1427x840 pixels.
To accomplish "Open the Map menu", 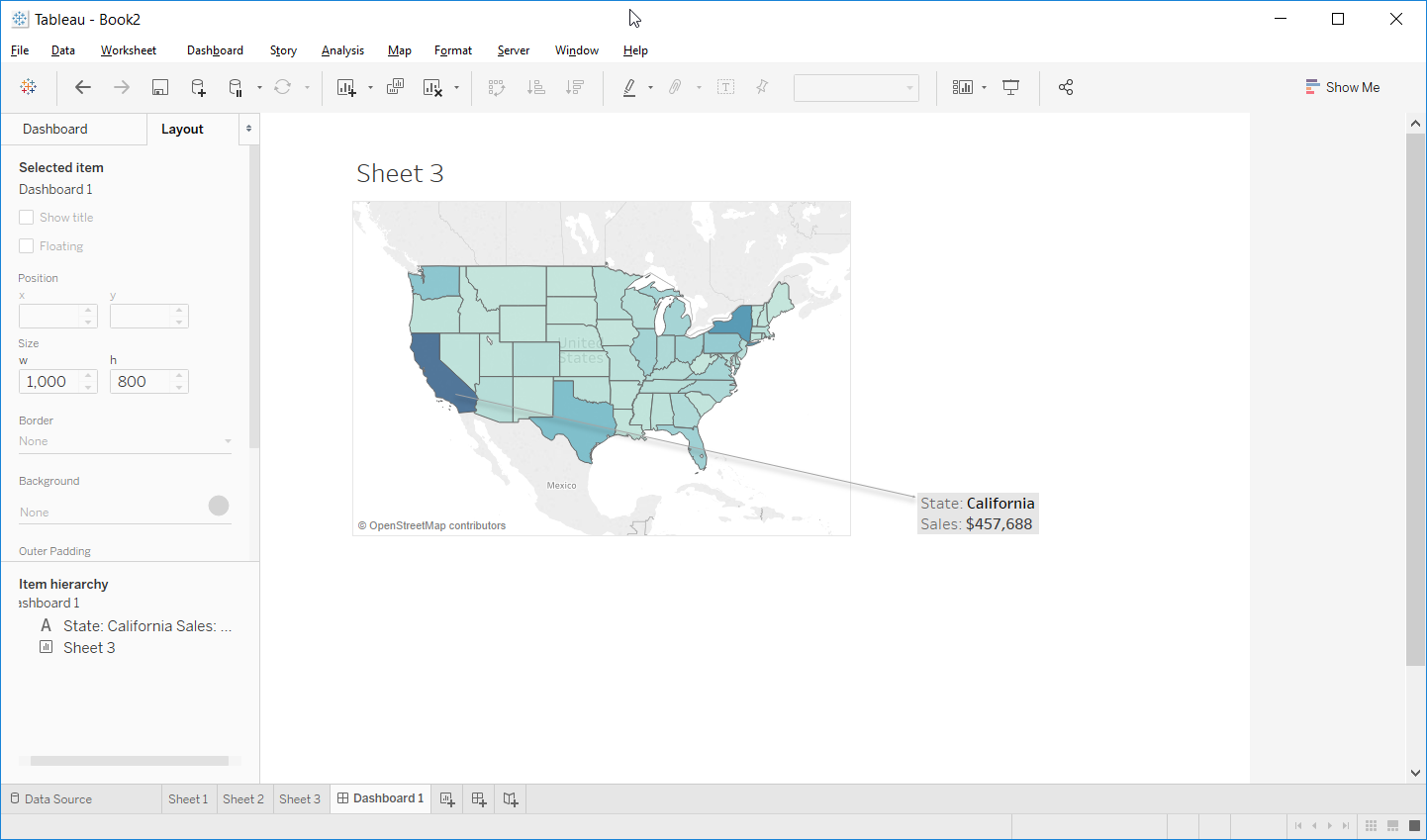I will pyautogui.click(x=399, y=50).
